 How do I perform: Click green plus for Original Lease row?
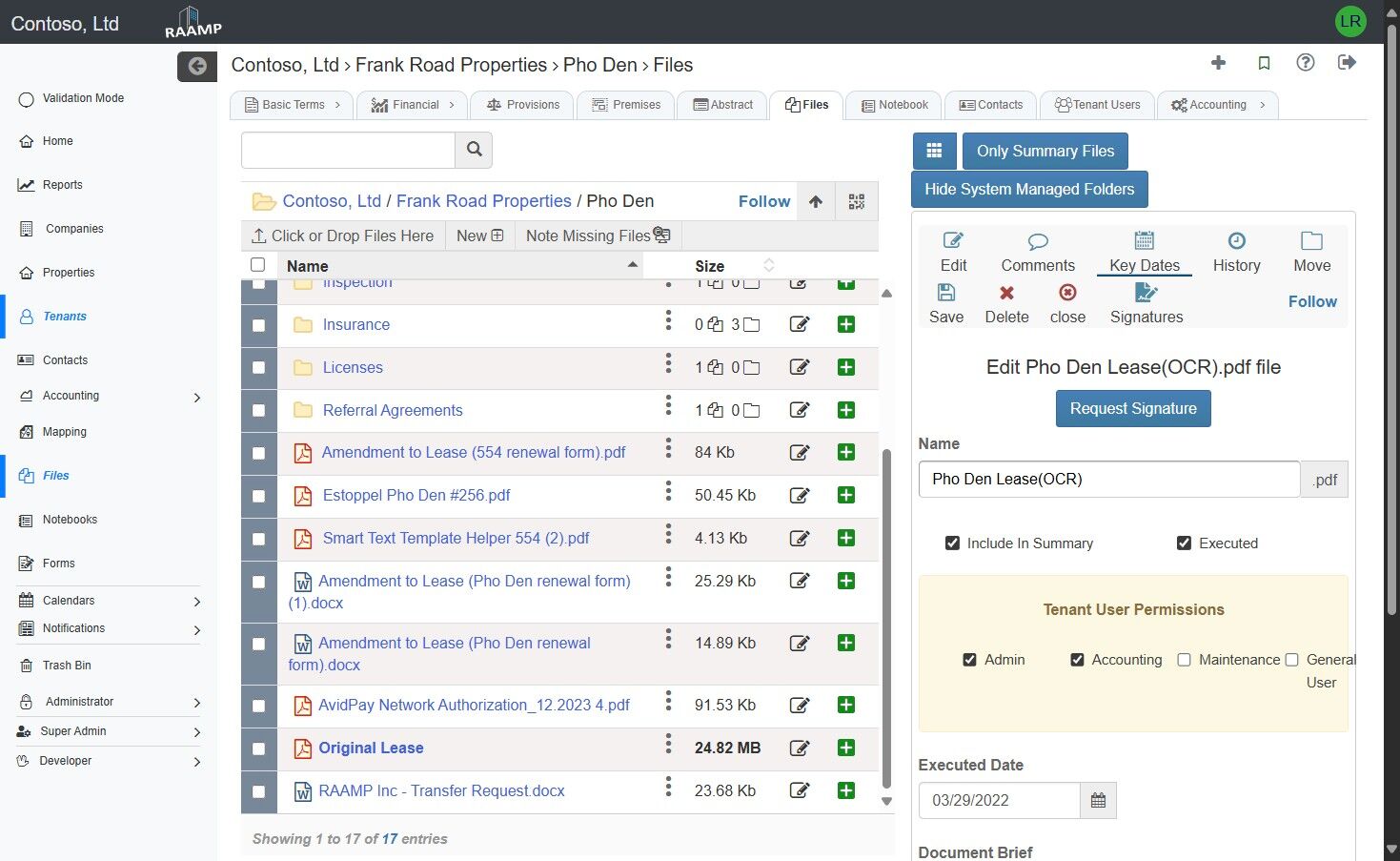(845, 748)
